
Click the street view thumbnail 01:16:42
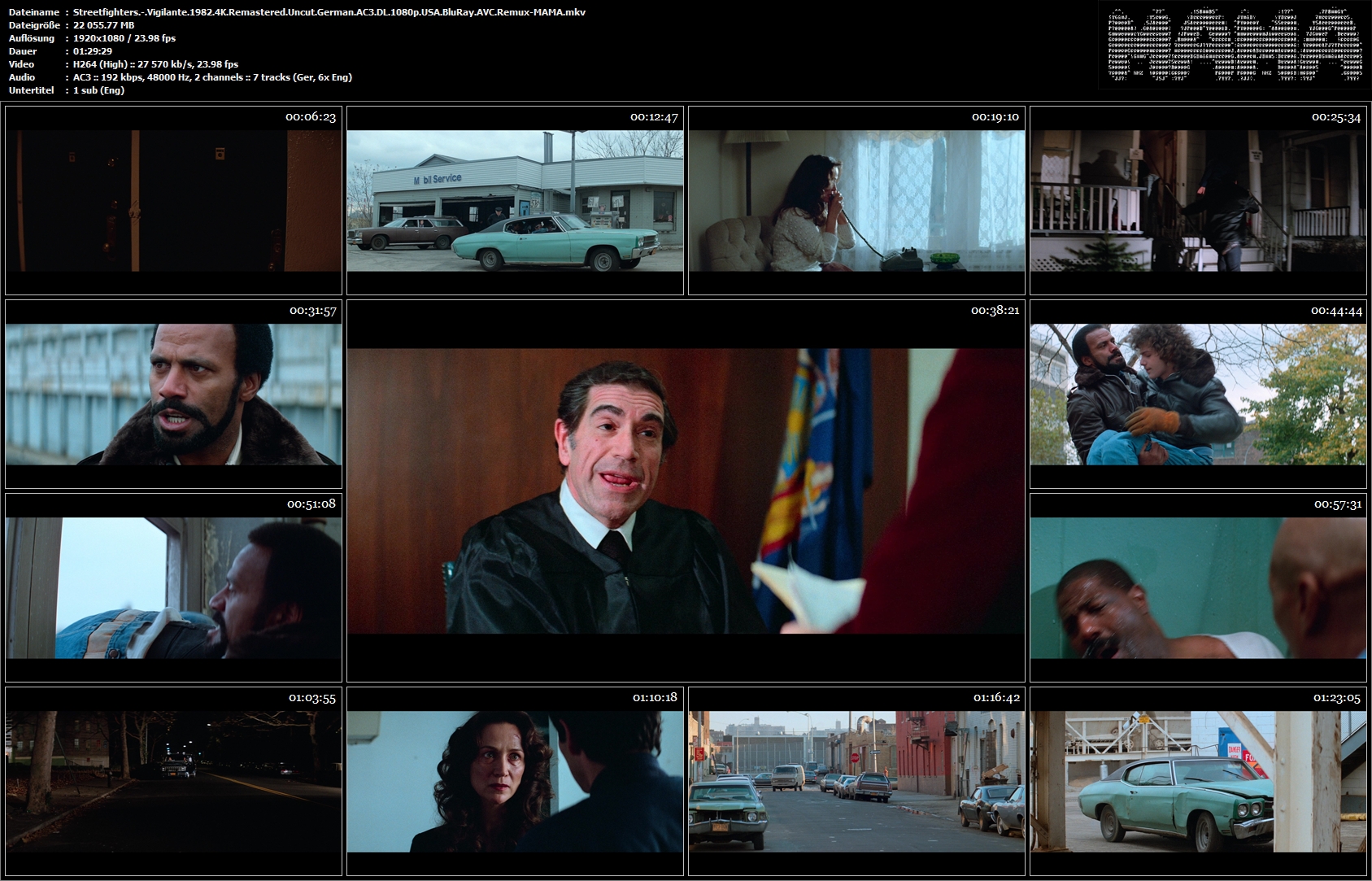click(x=856, y=781)
